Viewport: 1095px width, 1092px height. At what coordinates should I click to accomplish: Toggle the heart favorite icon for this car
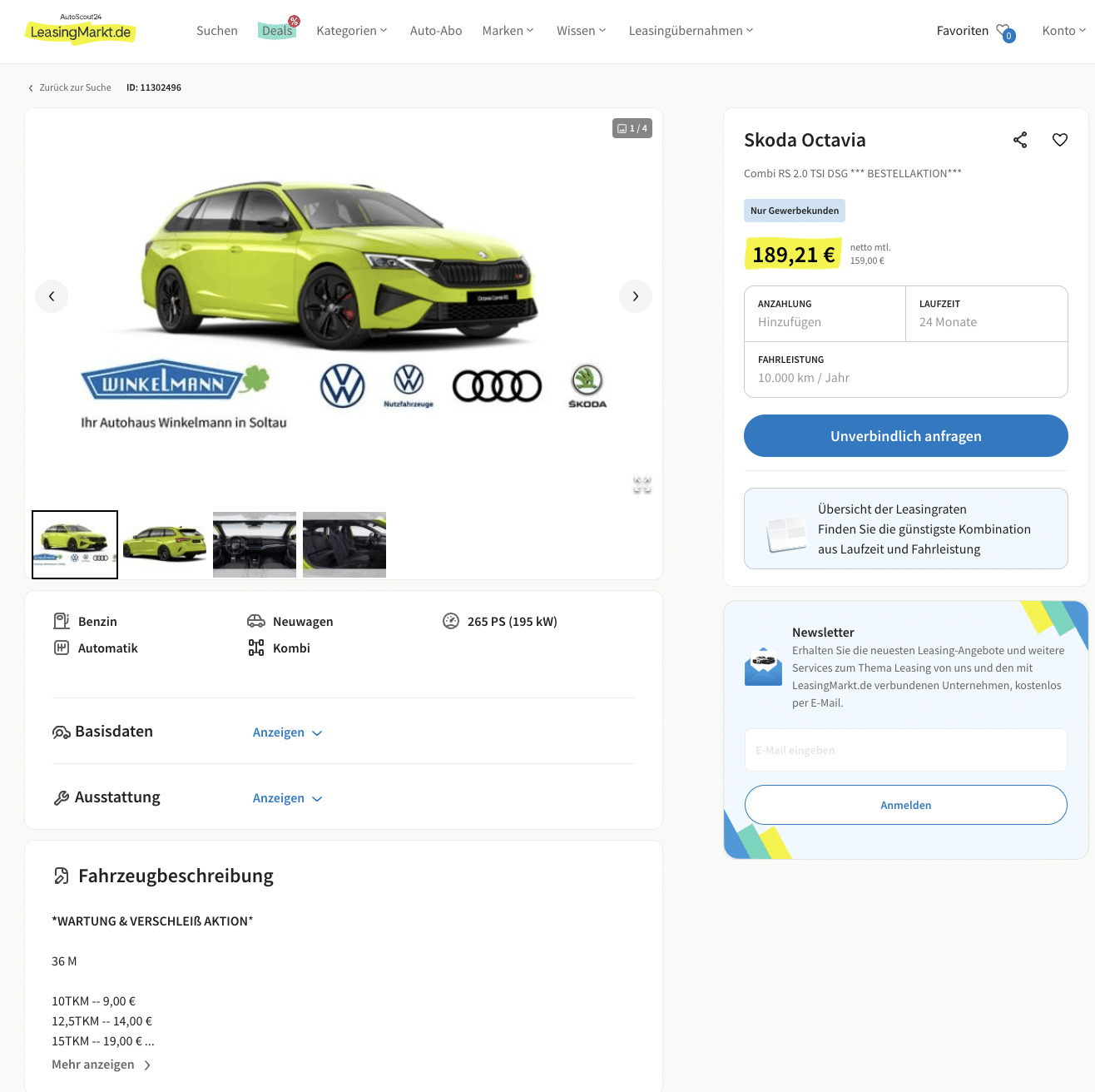point(1060,140)
